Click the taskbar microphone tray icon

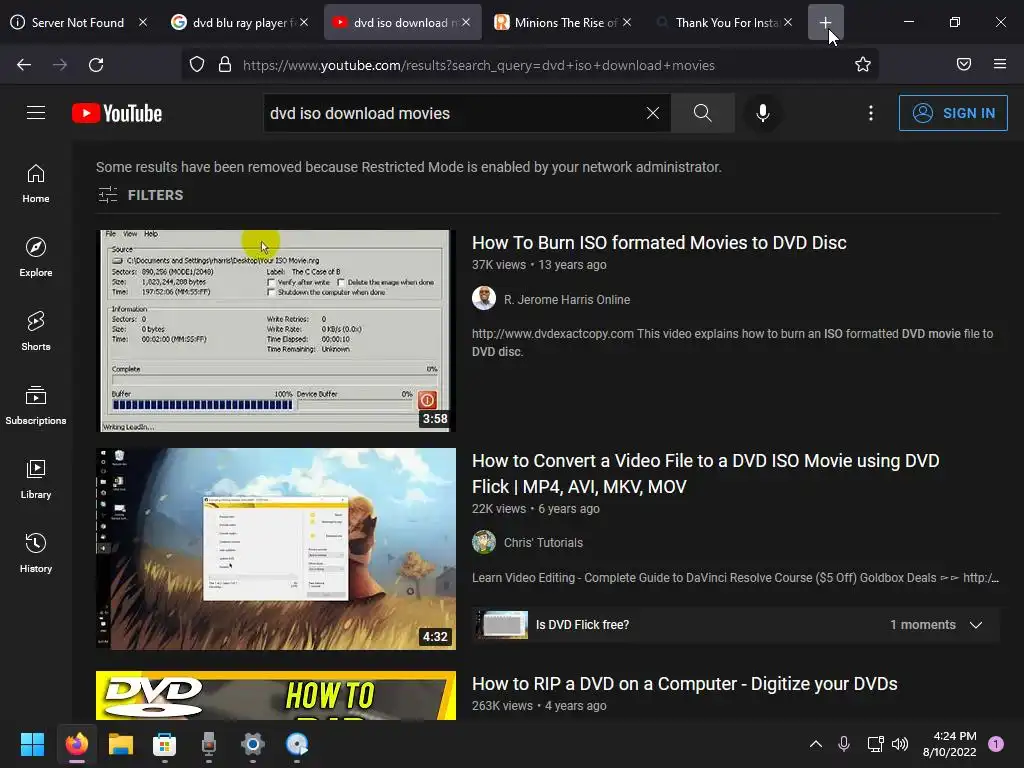(844, 744)
